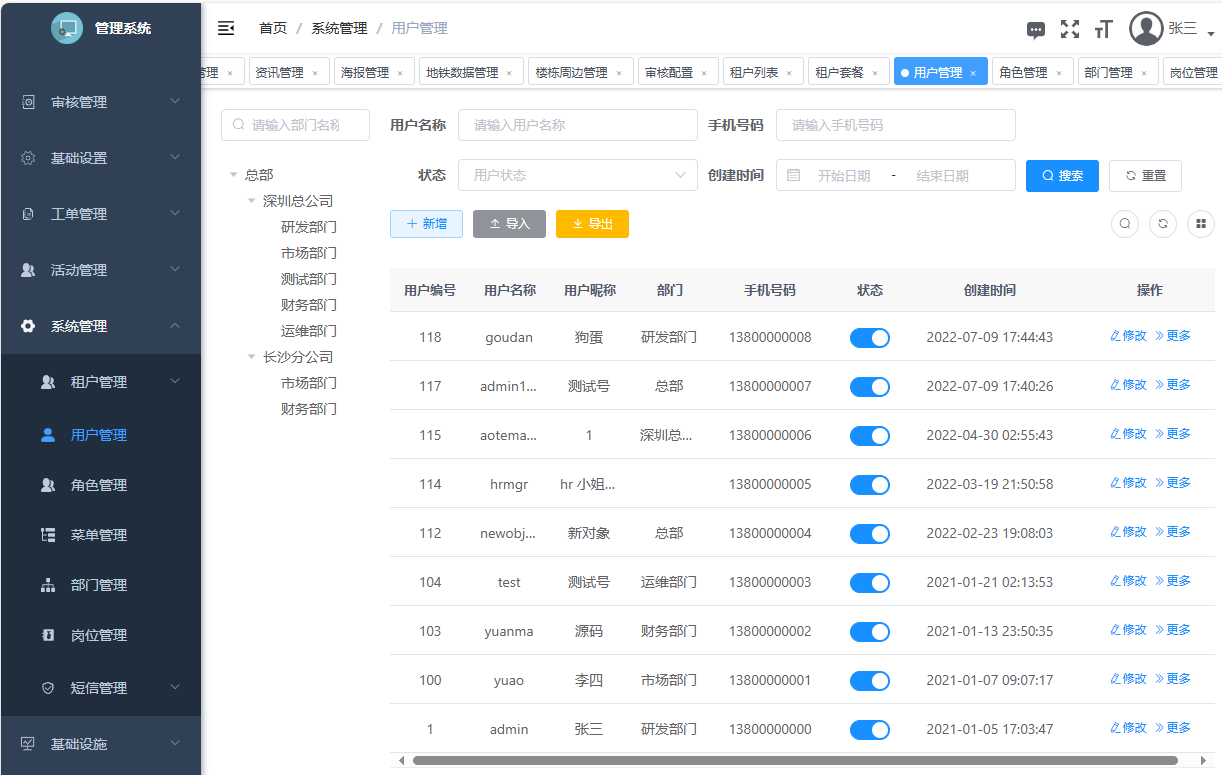This screenshot has height=775, width=1222.
Task: Click the horizontal scrollbar under the table
Action: coord(794,760)
